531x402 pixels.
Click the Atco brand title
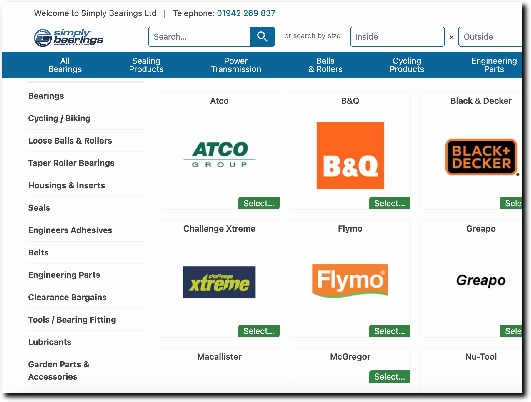219,101
